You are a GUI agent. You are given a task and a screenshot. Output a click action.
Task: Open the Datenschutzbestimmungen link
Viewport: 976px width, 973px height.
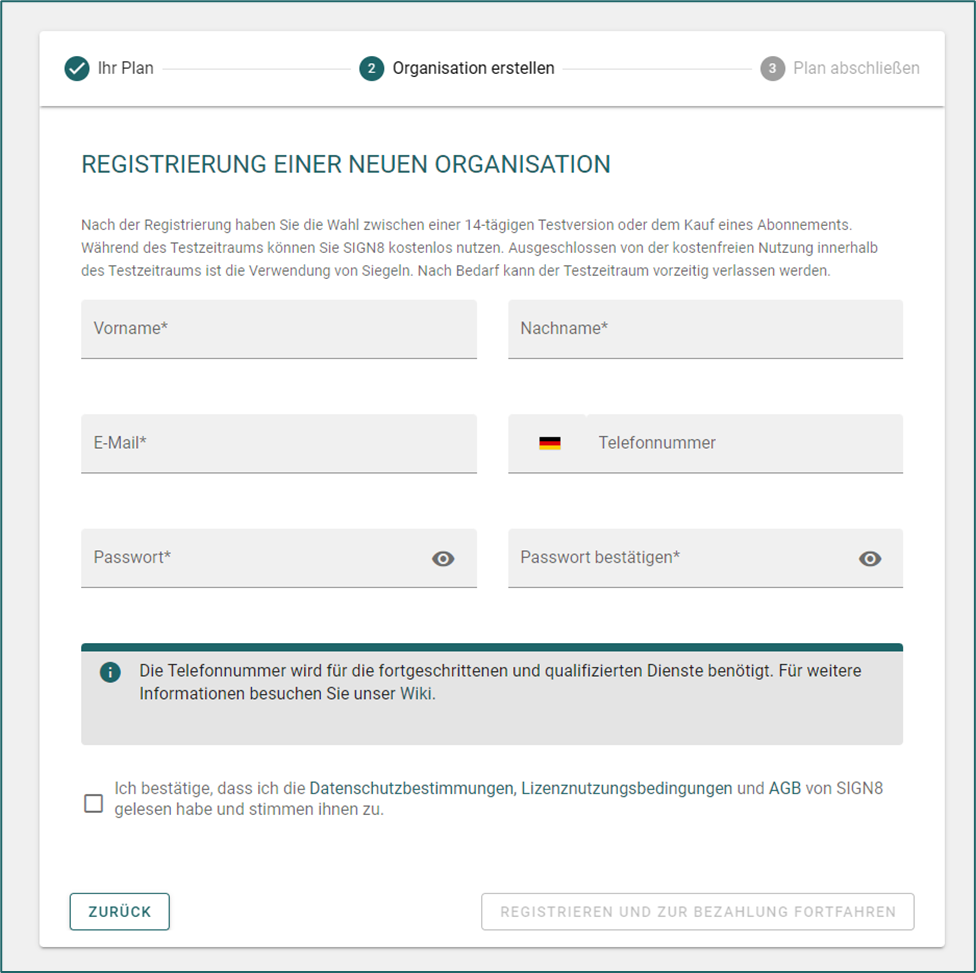411,788
